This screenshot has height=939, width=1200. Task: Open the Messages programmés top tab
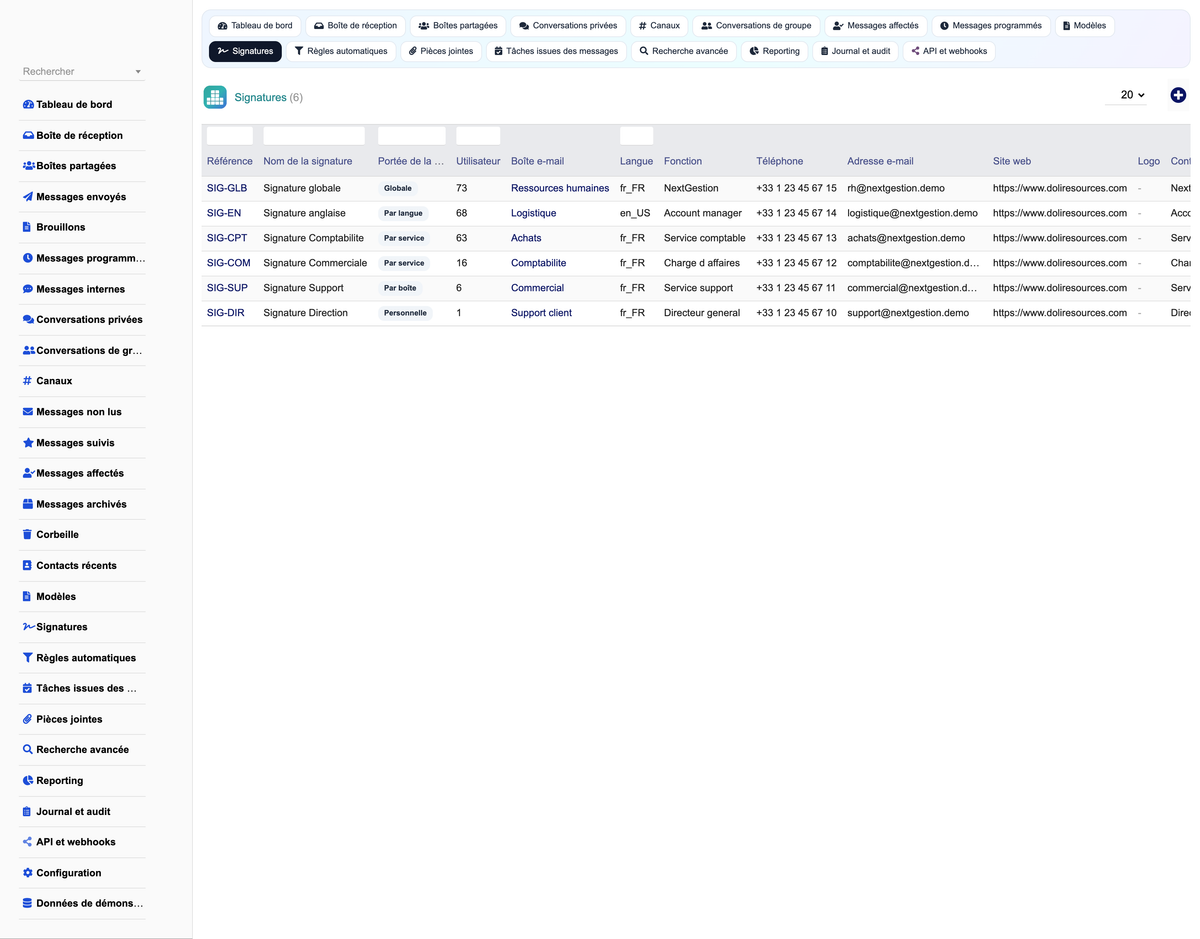(x=990, y=26)
